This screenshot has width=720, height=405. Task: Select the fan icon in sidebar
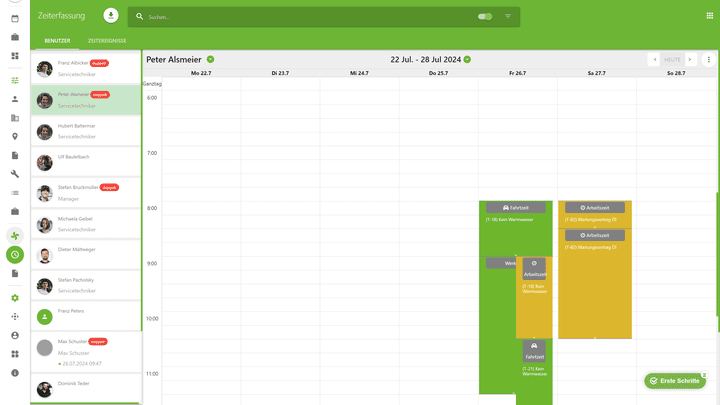pos(15,235)
